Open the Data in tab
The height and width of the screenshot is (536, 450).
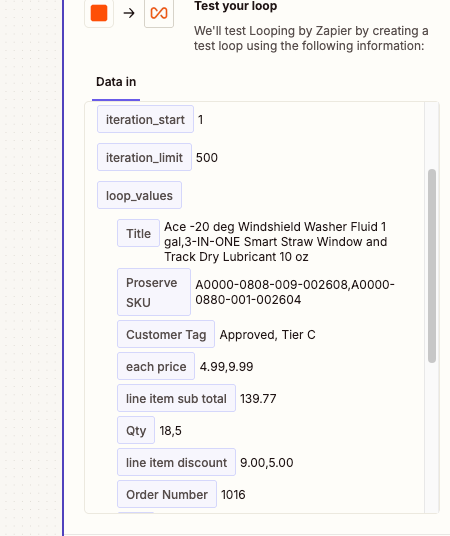pyautogui.click(x=116, y=82)
